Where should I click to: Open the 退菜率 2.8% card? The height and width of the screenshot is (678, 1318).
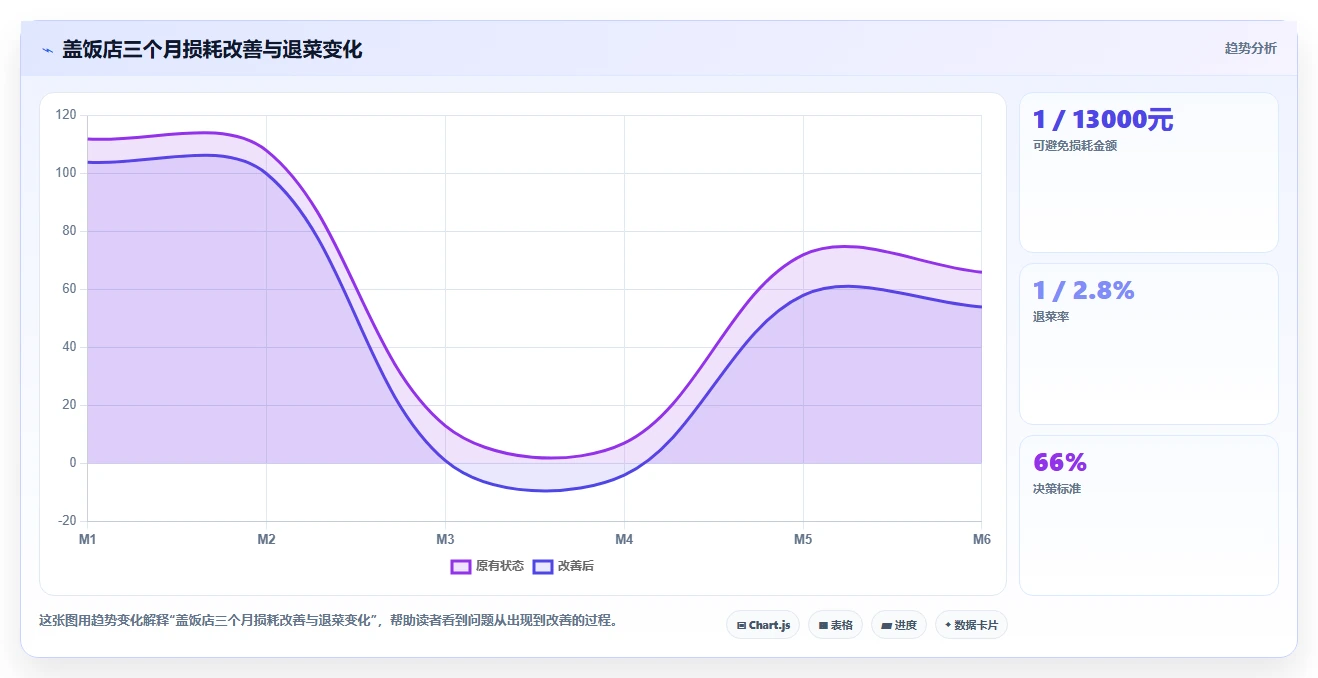(x=1148, y=344)
